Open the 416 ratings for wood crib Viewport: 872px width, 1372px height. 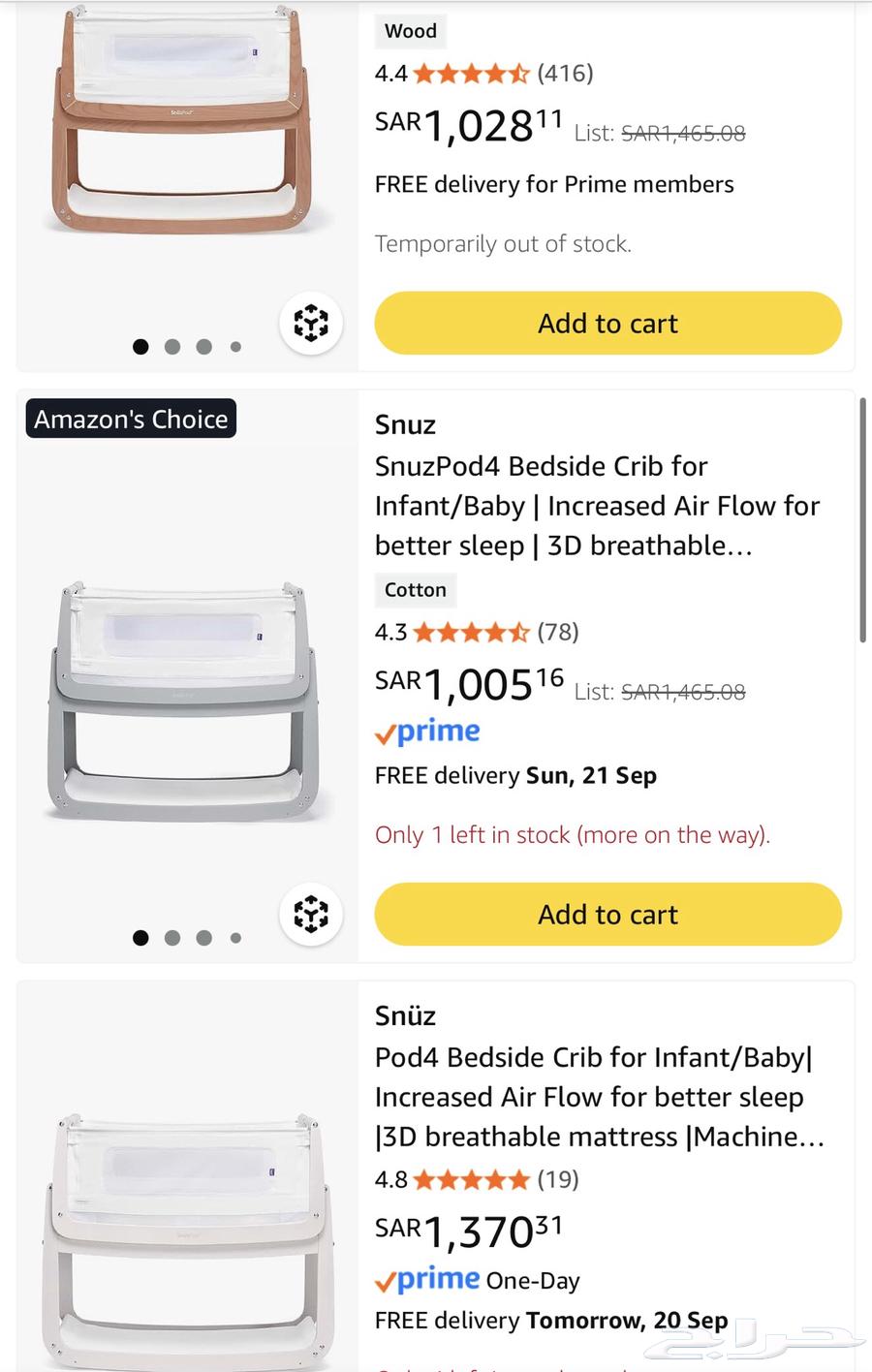click(565, 73)
